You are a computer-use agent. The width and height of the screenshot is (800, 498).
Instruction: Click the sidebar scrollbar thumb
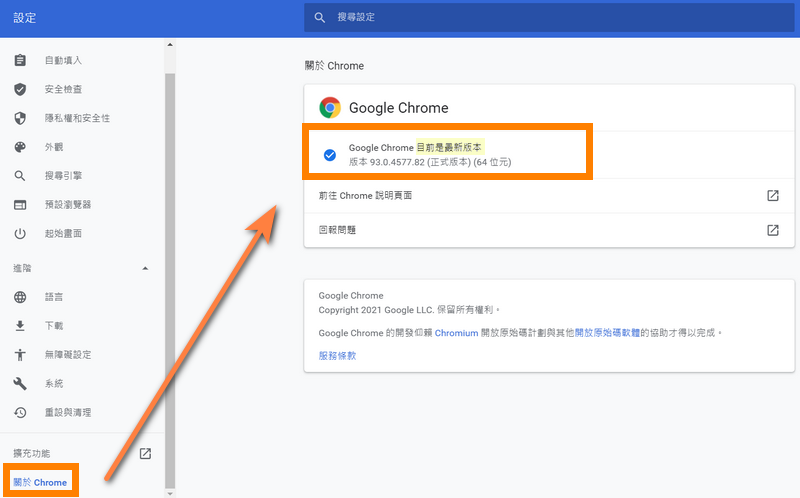[x=170, y=281]
